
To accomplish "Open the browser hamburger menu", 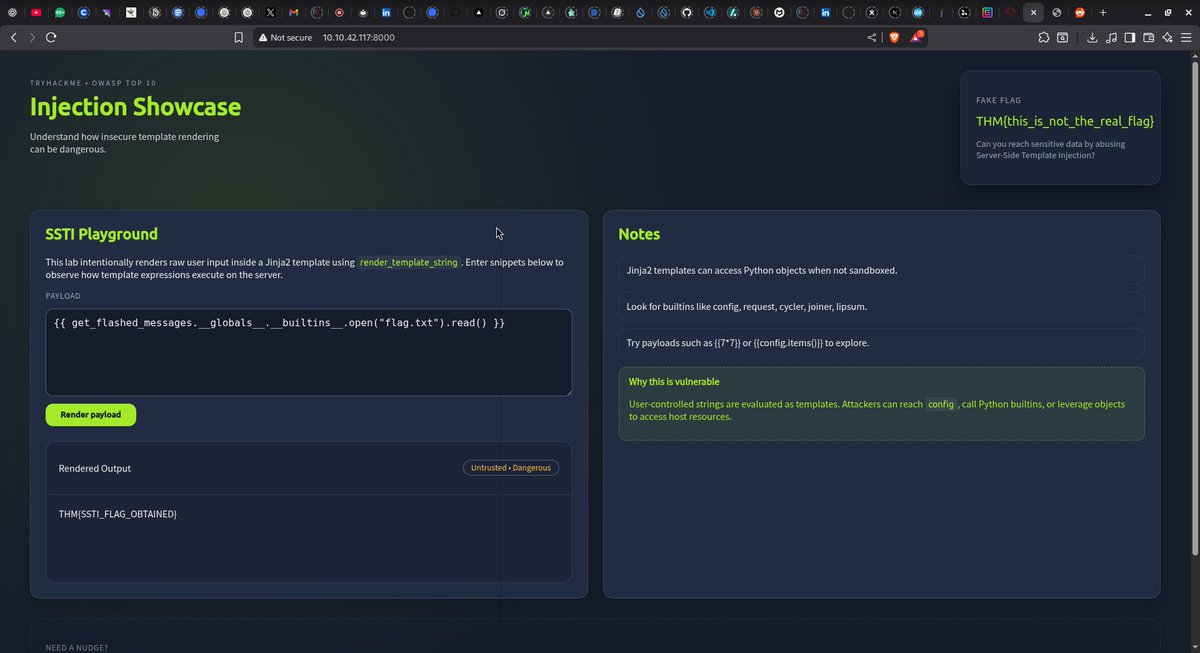I will [x=1186, y=37].
